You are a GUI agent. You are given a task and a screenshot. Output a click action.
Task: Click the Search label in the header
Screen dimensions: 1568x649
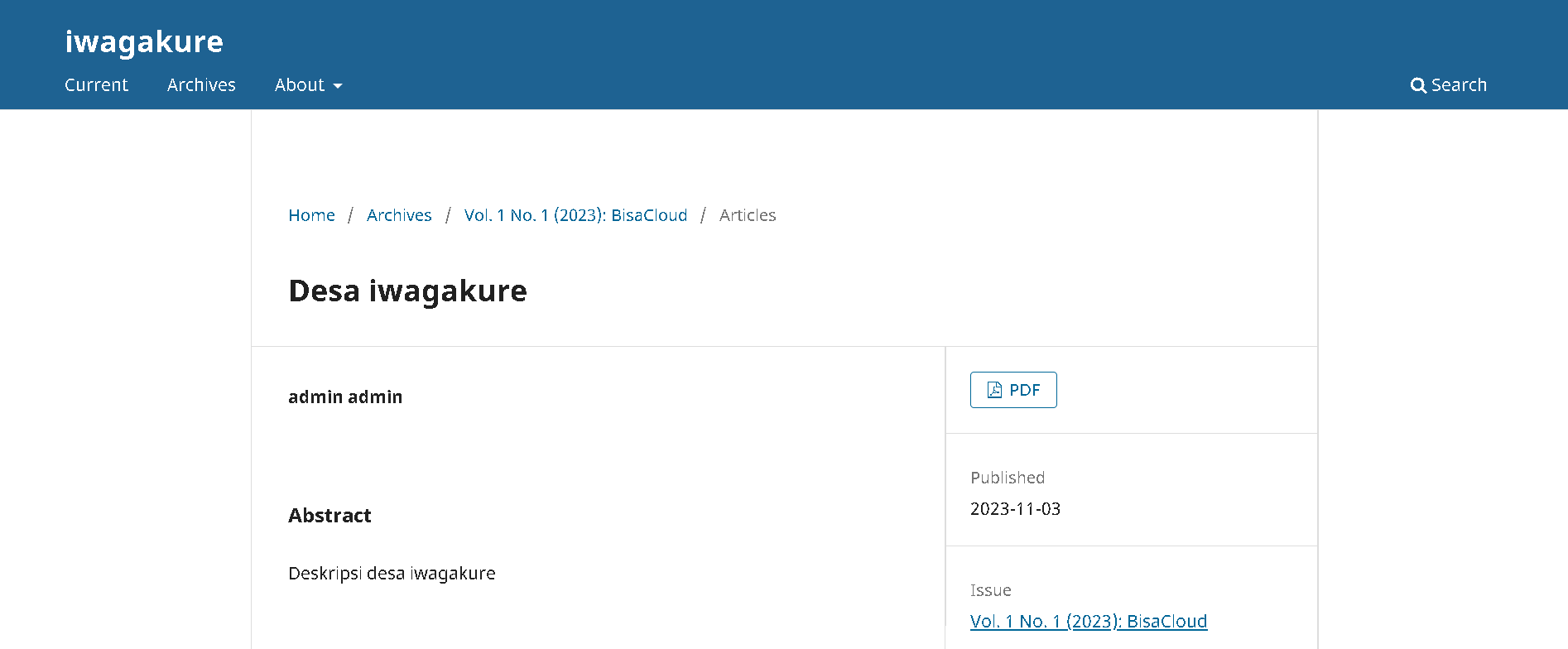coord(1459,85)
